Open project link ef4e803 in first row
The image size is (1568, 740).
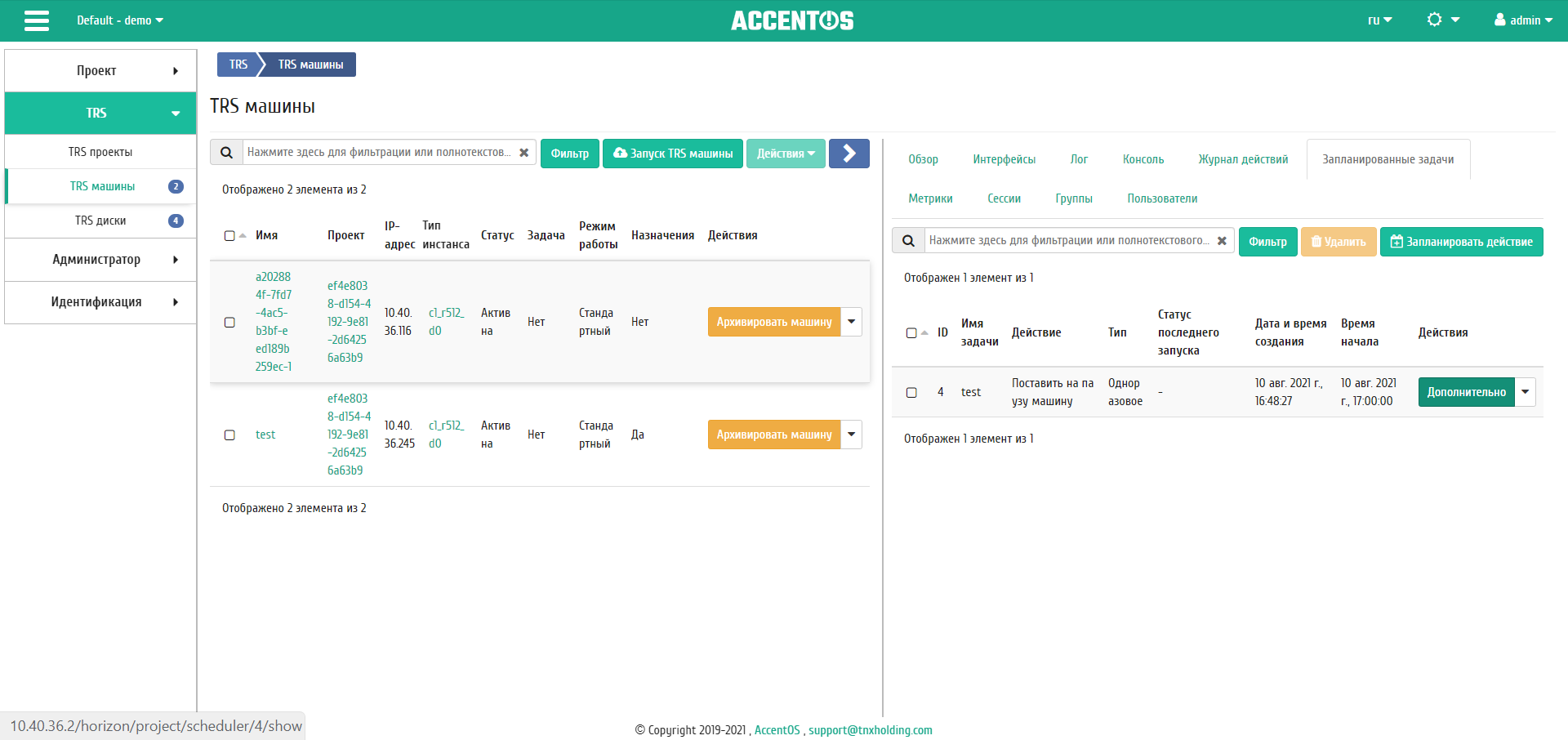pos(349,322)
